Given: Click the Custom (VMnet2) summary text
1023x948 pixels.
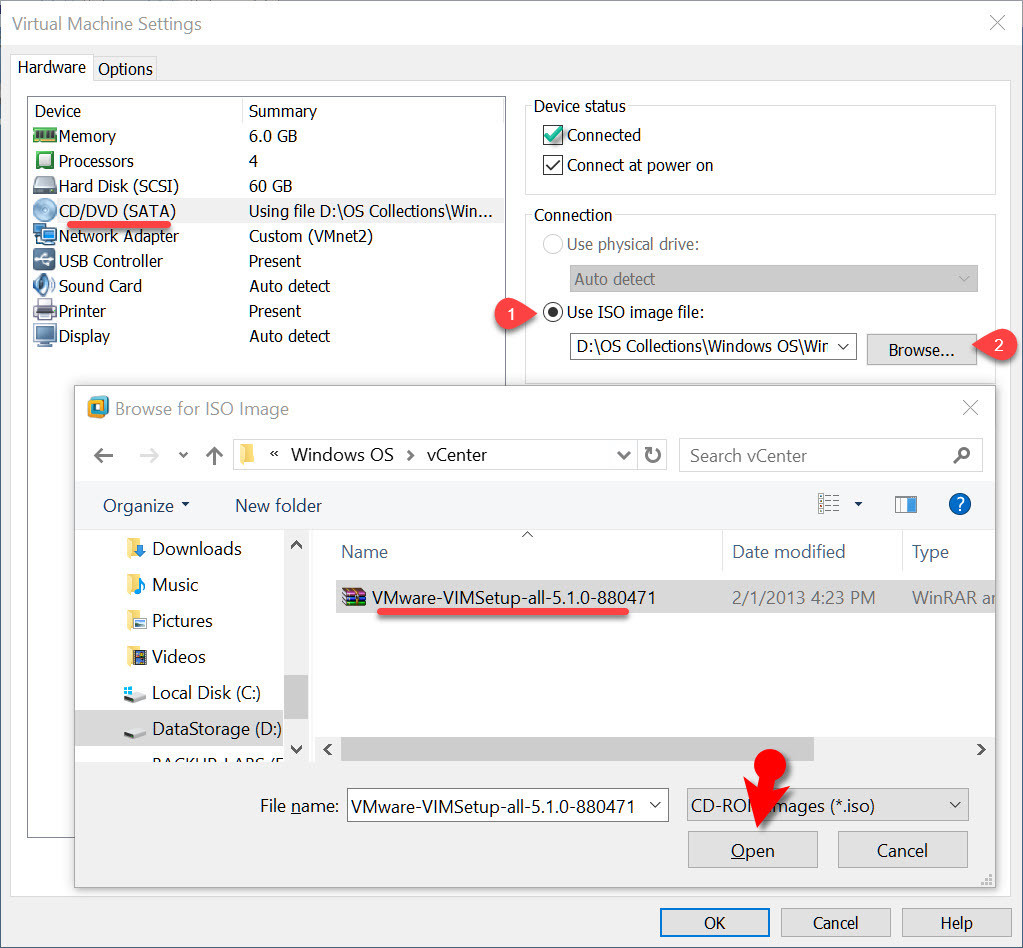Looking at the screenshot, I should pos(311,236).
